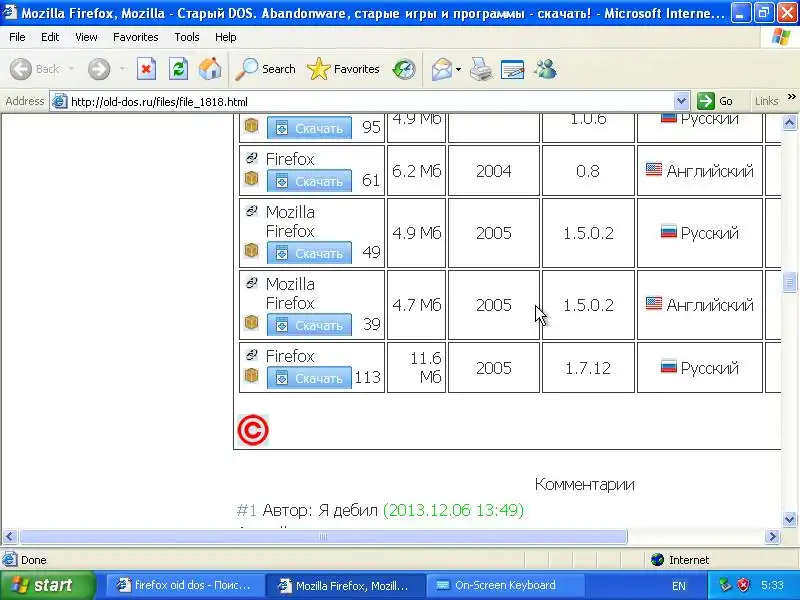The image size is (800, 600).
Task: Click the package box icon in 113 downloads row
Action: [x=251, y=376]
